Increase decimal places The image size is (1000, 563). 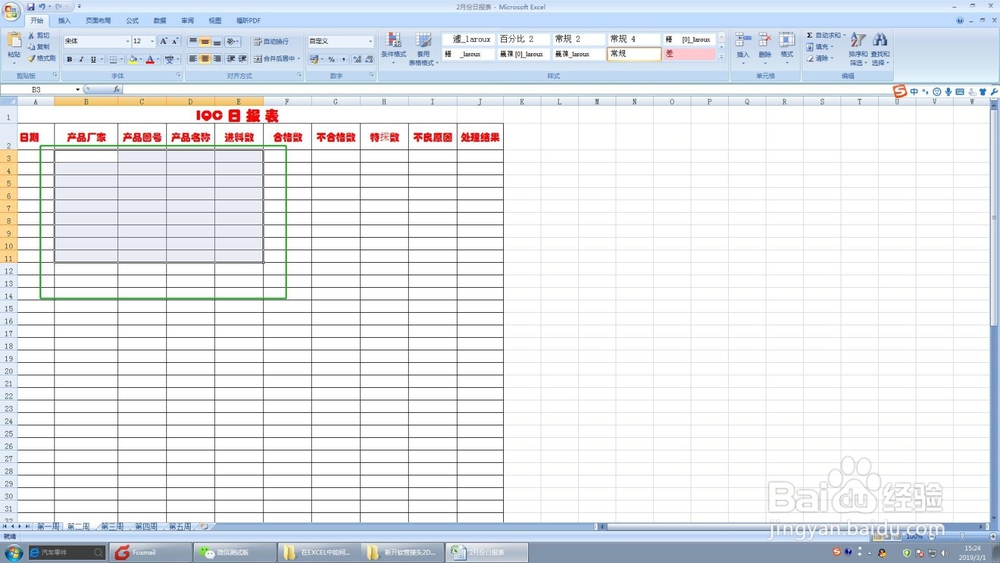point(357,59)
